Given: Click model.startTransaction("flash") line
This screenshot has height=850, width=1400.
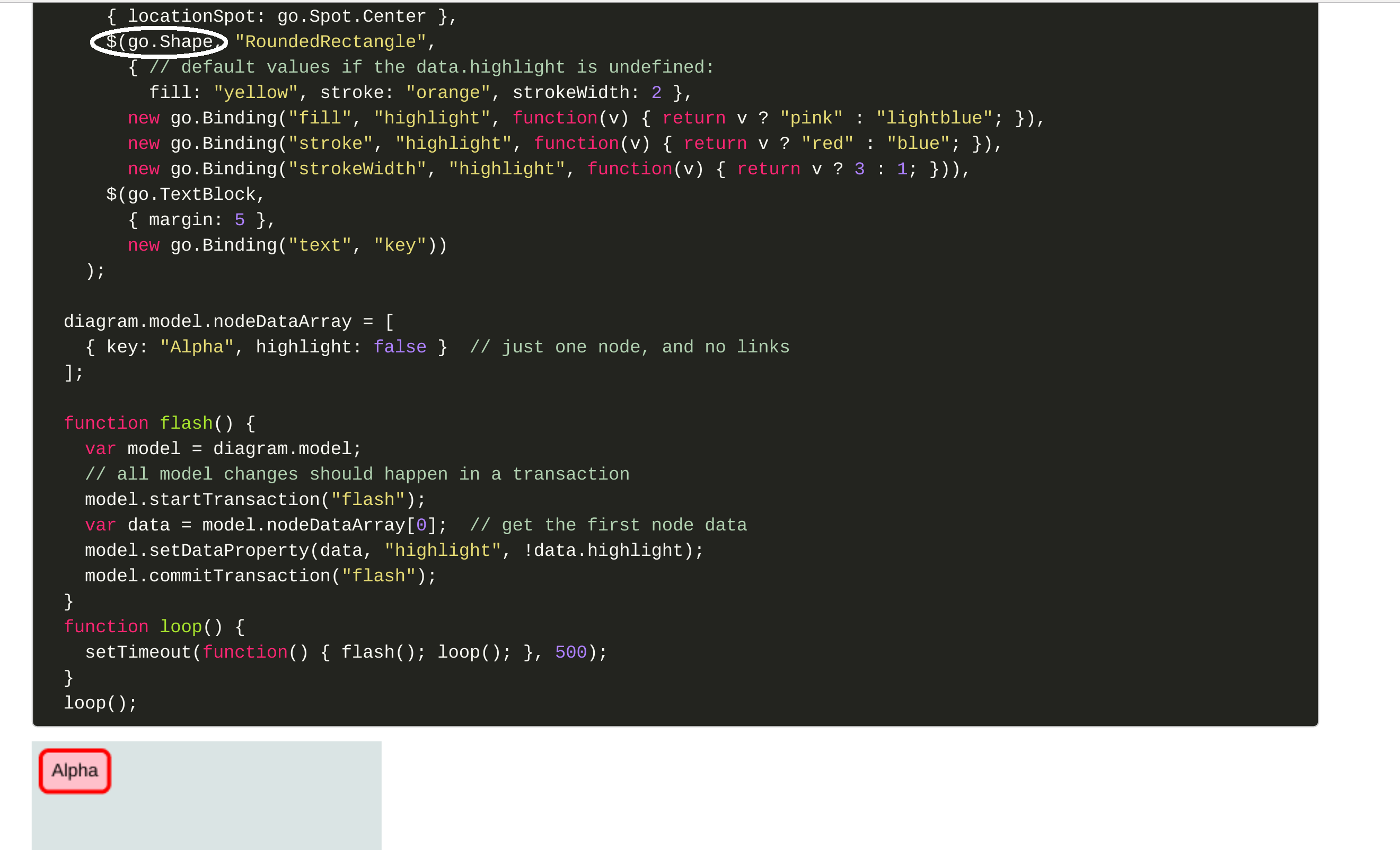Looking at the screenshot, I should point(255,500).
